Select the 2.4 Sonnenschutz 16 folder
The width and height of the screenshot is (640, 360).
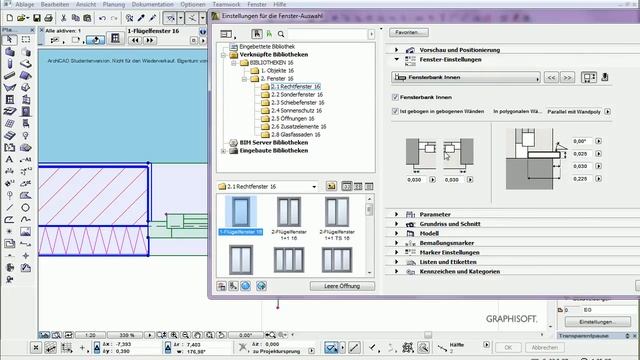[296, 111]
